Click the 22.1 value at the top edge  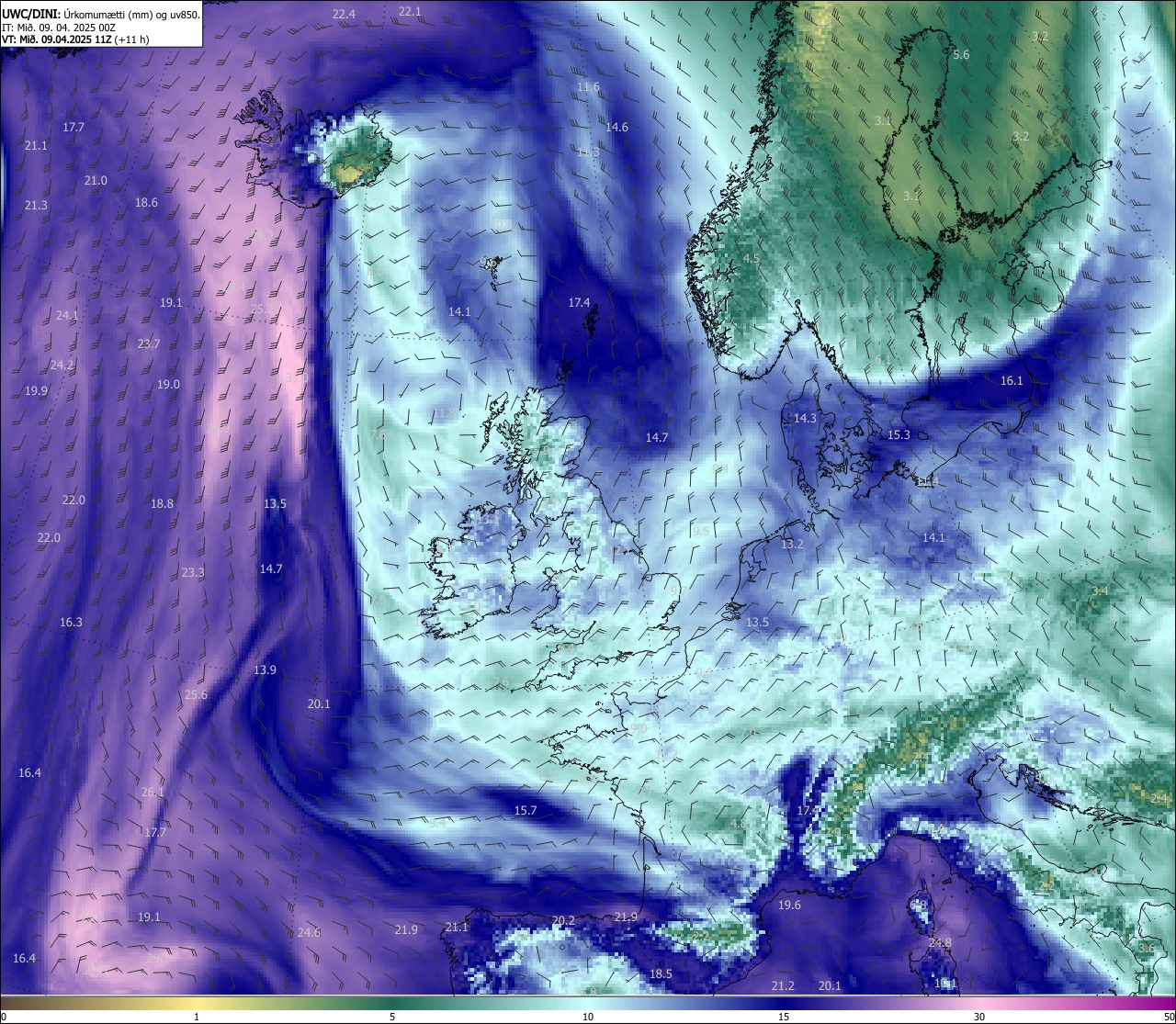(410, 12)
